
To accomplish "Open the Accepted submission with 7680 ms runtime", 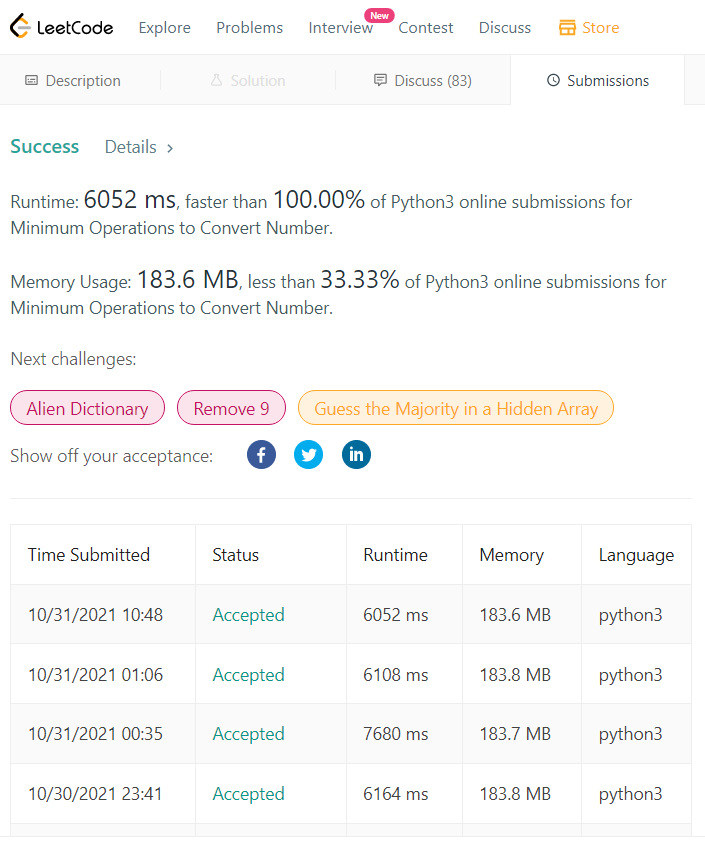I will tap(248, 734).
